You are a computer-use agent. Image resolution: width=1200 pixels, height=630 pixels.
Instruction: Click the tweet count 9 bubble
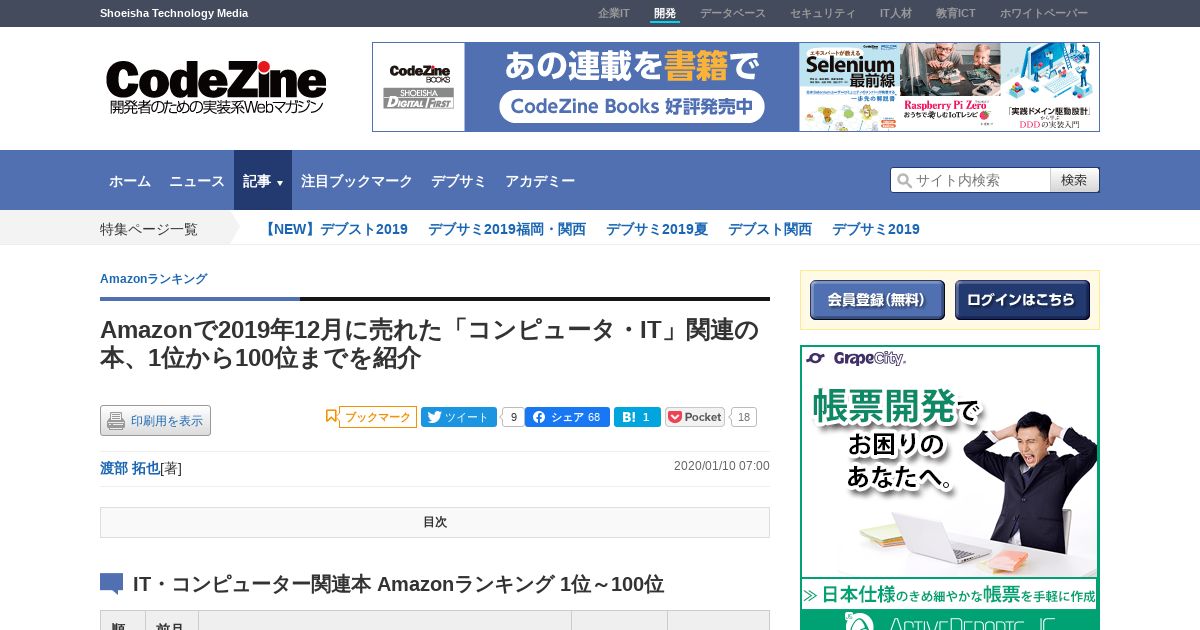pyautogui.click(x=513, y=417)
